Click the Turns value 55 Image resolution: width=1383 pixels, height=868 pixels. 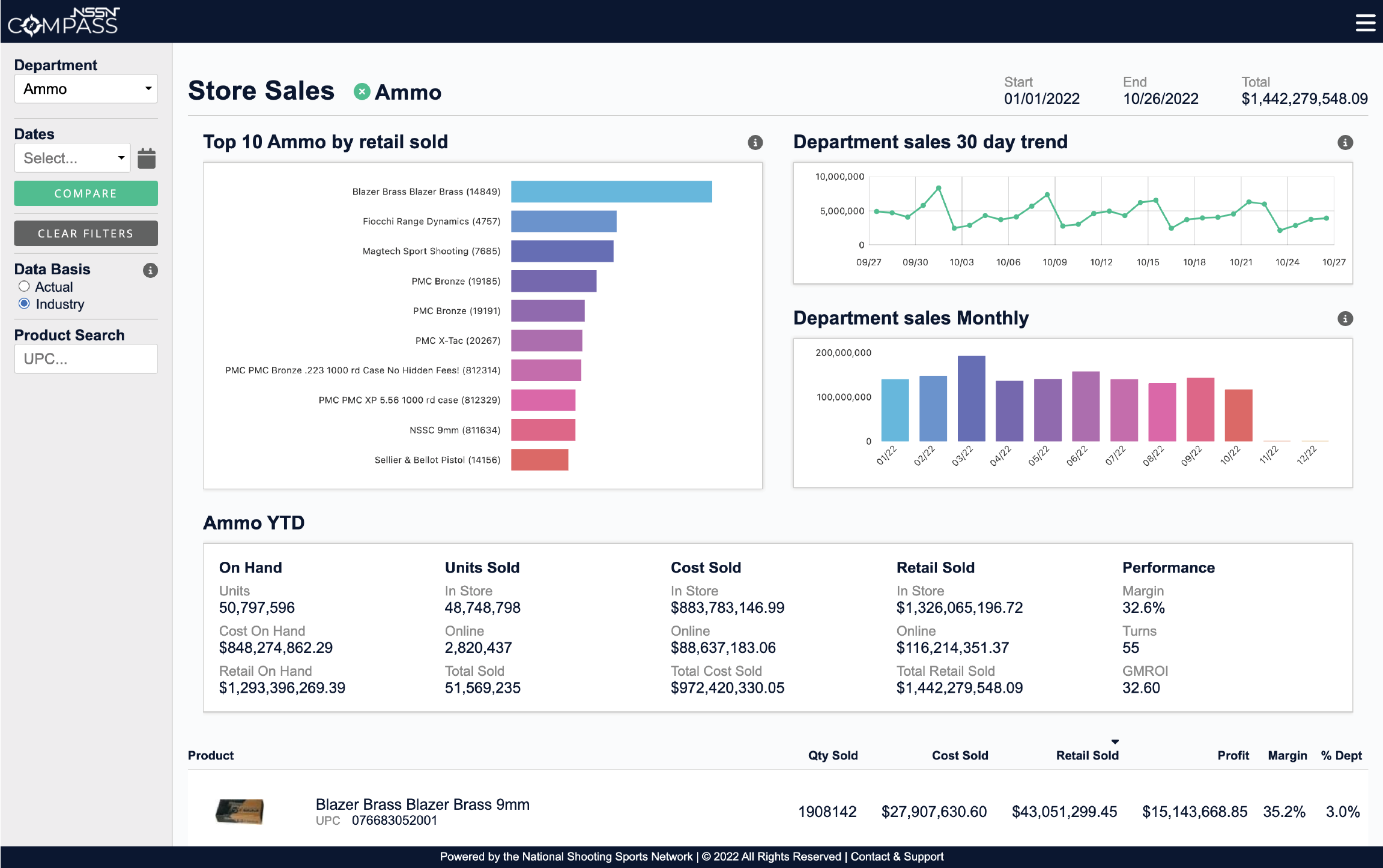tap(1131, 648)
